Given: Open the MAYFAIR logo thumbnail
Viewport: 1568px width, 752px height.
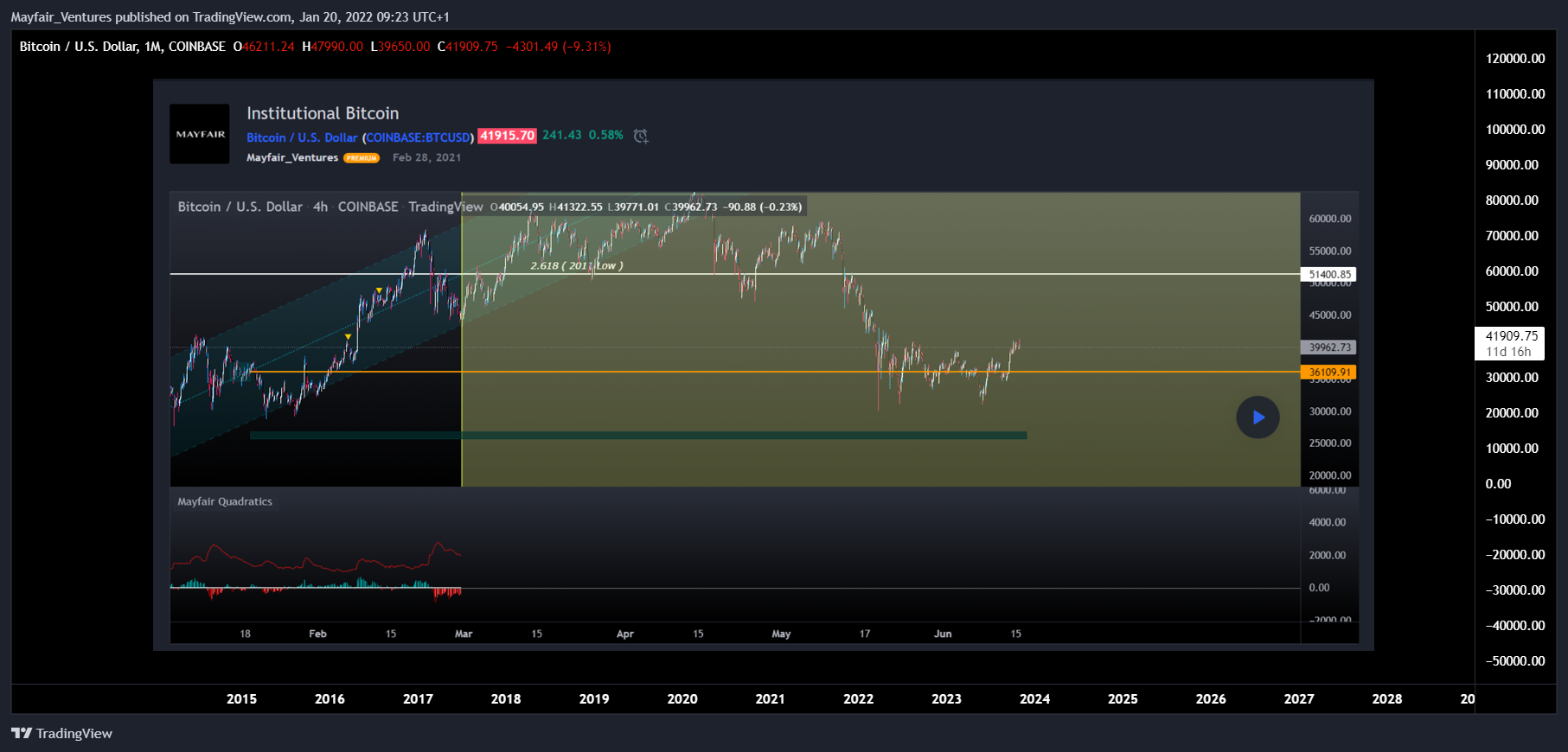Looking at the screenshot, I should coord(200,134).
